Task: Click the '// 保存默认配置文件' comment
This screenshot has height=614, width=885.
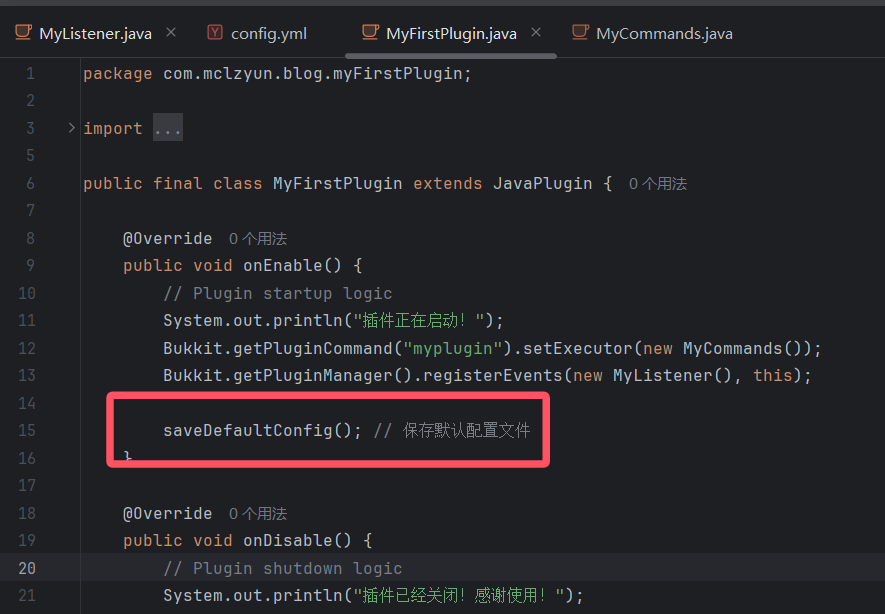Action: [452, 431]
